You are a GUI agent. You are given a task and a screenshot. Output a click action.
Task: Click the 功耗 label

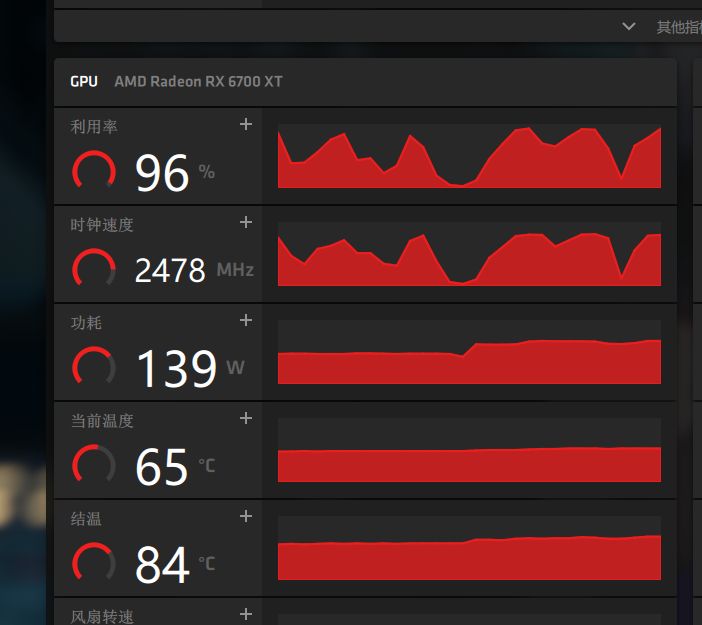click(86, 323)
